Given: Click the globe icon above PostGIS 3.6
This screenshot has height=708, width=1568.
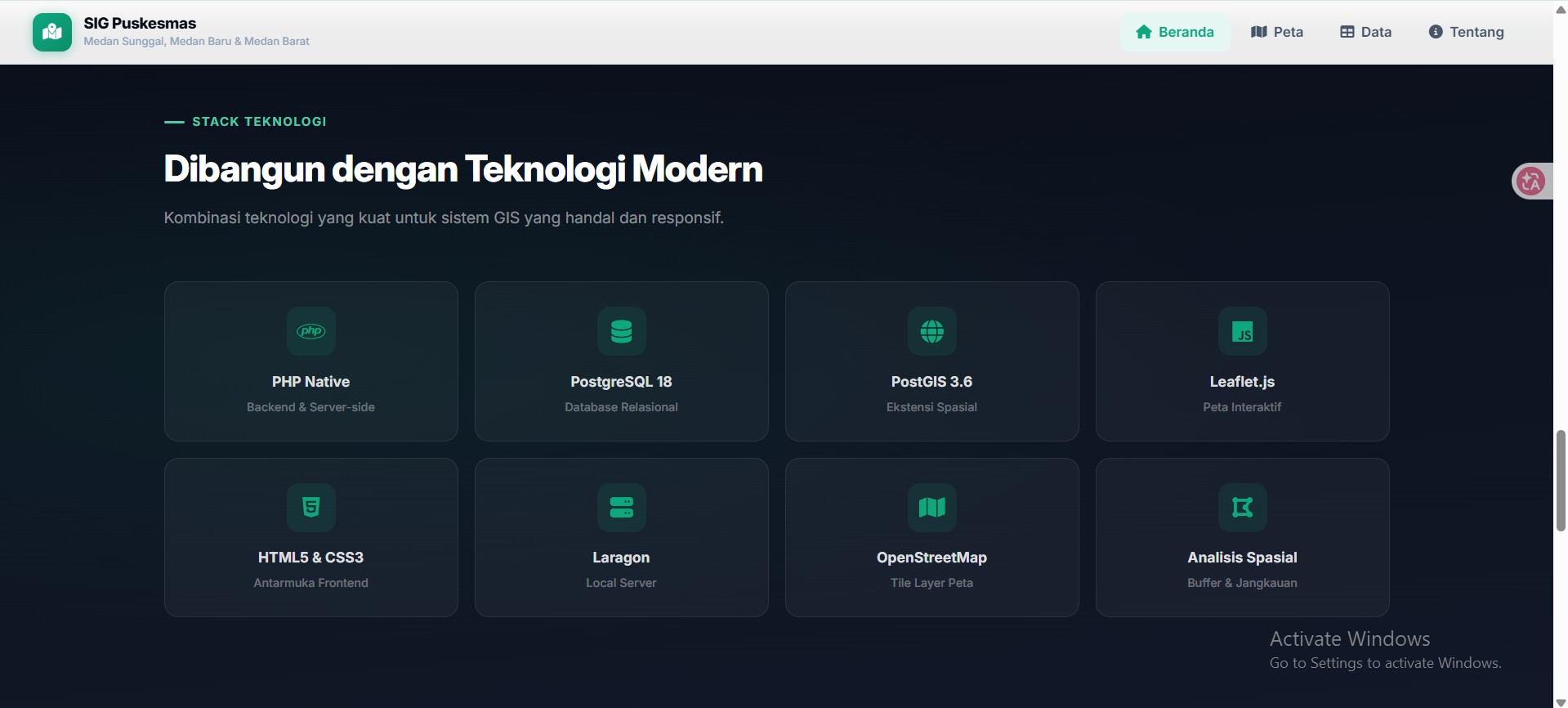Looking at the screenshot, I should pyautogui.click(x=931, y=331).
